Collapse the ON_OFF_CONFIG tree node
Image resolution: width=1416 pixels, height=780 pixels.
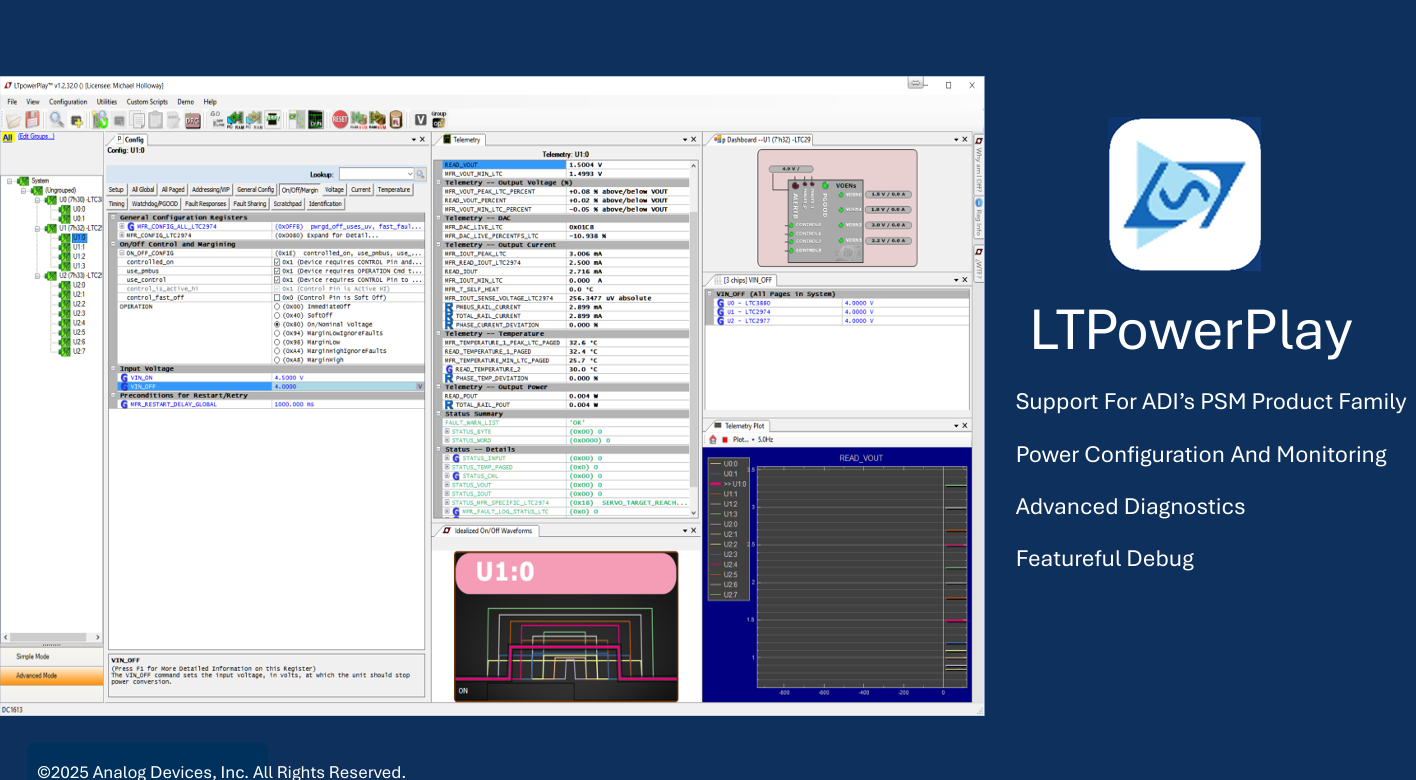pyautogui.click(x=122, y=253)
